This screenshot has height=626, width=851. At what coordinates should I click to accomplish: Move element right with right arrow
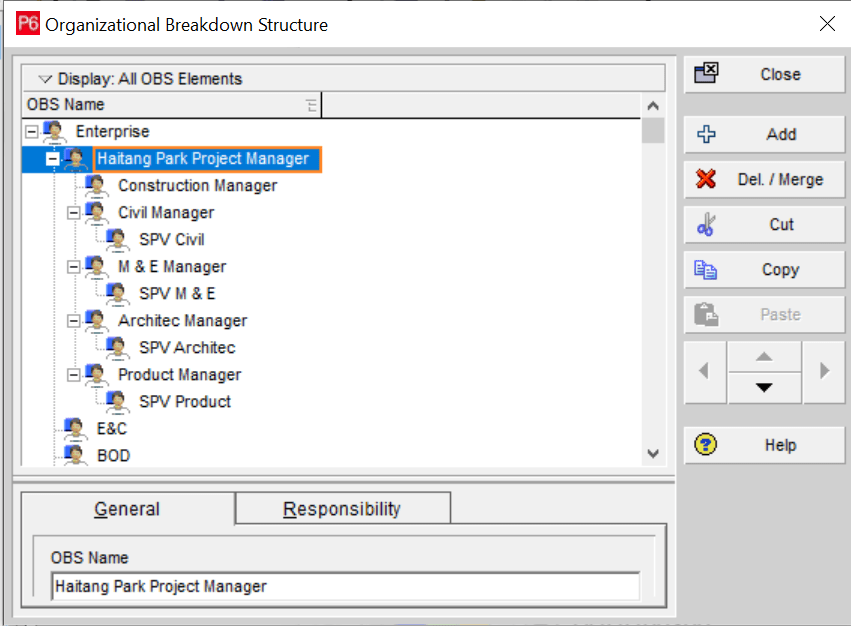point(824,372)
